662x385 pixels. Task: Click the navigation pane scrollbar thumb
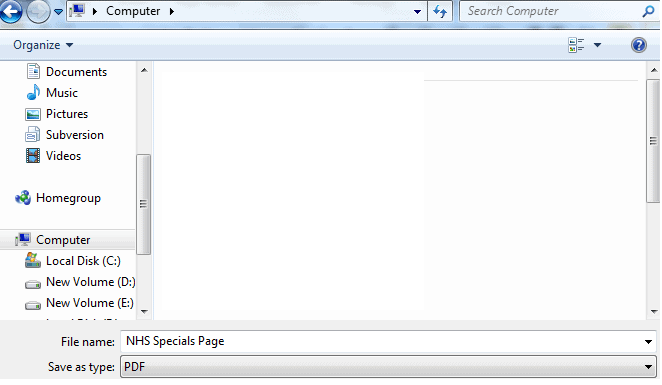[144, 204]
